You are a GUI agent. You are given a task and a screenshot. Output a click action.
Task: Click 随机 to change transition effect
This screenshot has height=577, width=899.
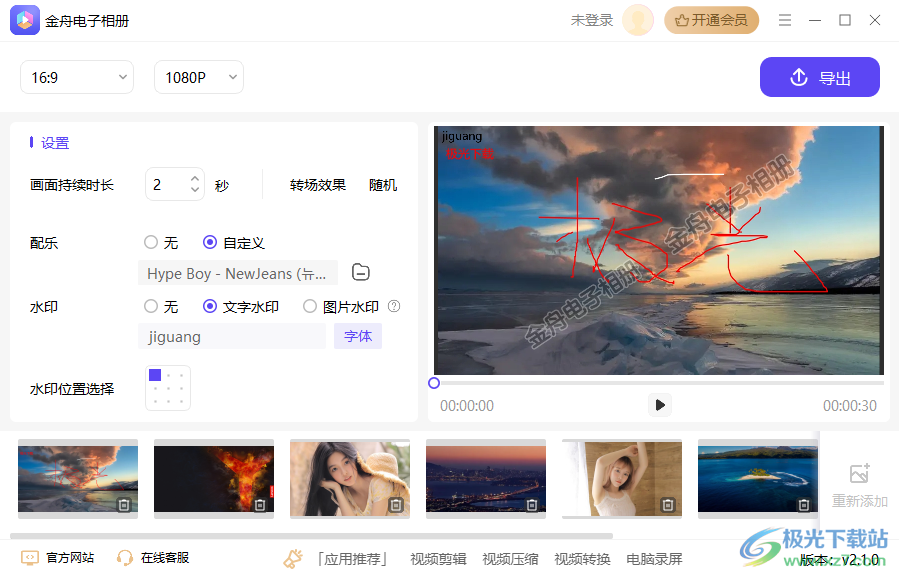point(382,184)
